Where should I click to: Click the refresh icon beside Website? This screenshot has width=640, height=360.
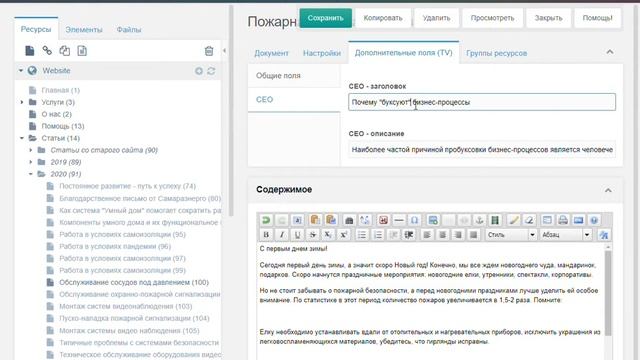tap(211, 71)
